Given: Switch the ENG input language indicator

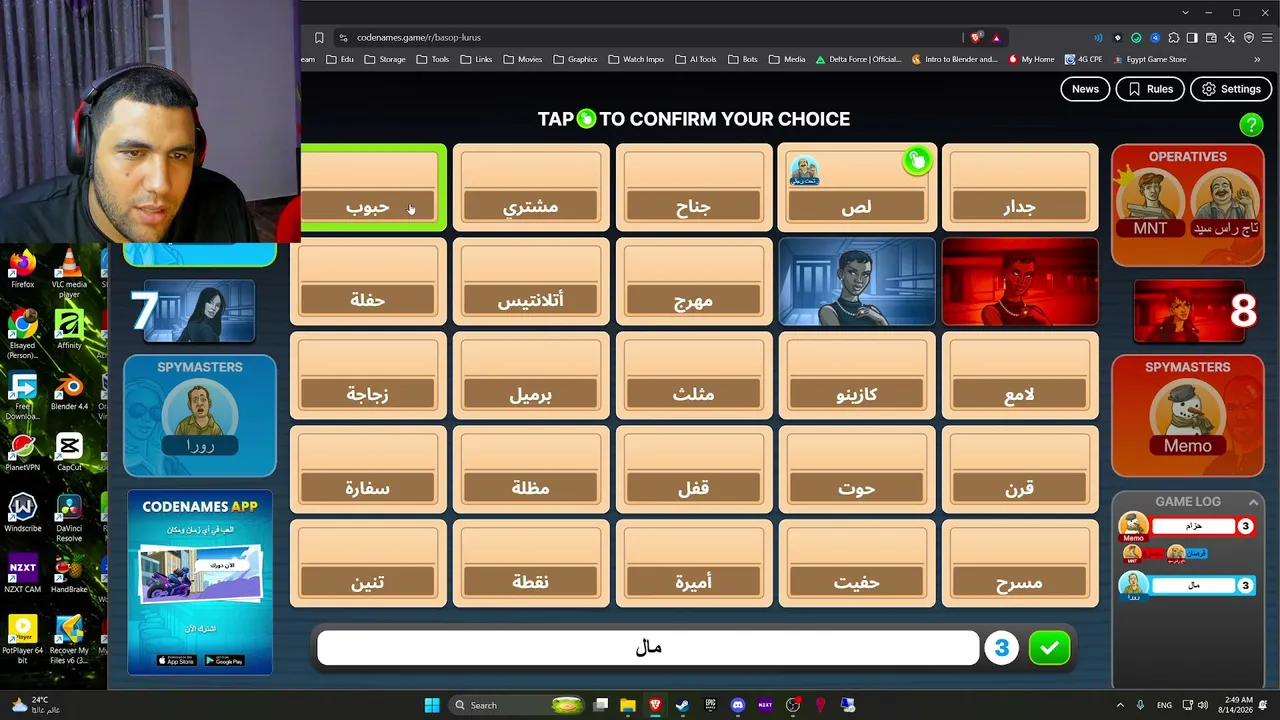Looking at the screenshot, I should tap(1164, 705).
